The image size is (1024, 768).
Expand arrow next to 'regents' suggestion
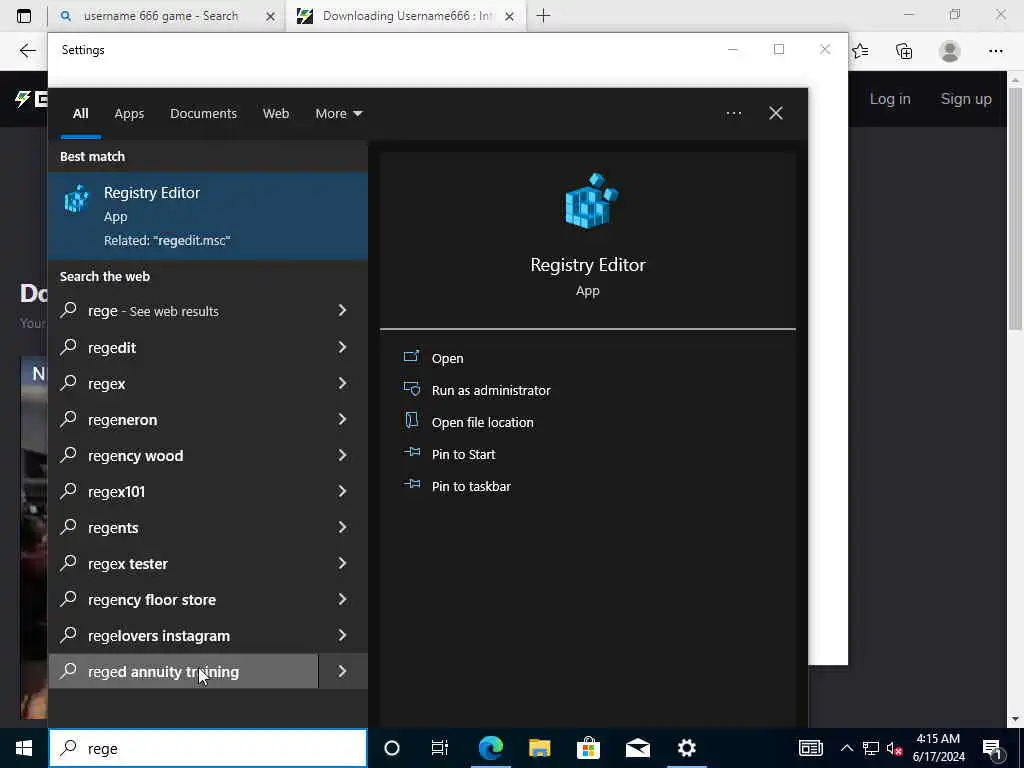[342, 526]
